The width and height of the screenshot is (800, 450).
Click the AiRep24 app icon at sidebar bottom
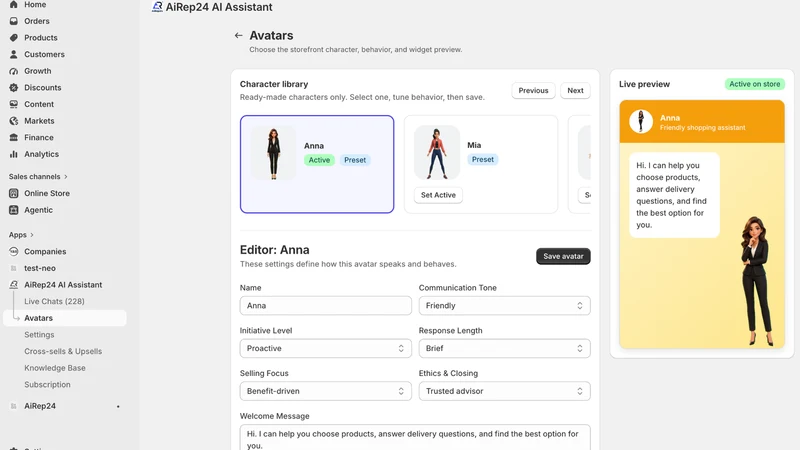14,406
